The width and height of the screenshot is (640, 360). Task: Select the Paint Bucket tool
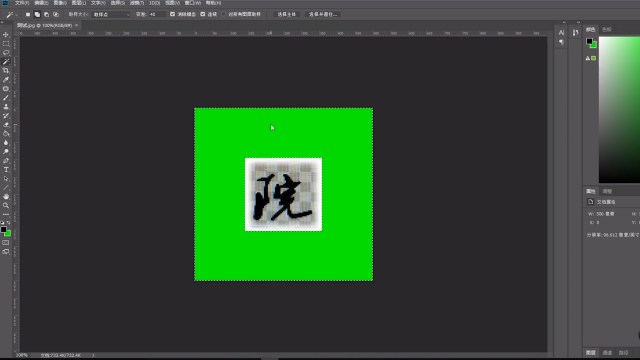6,133
